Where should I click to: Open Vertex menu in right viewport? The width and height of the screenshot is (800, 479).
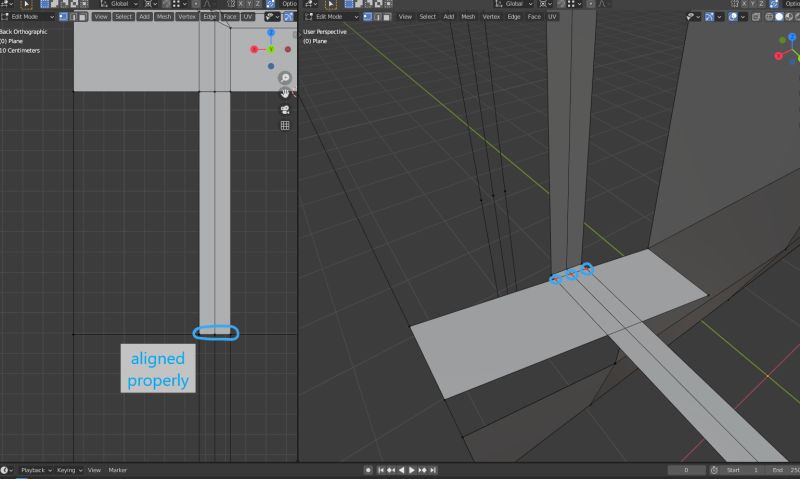click(491, 17)
